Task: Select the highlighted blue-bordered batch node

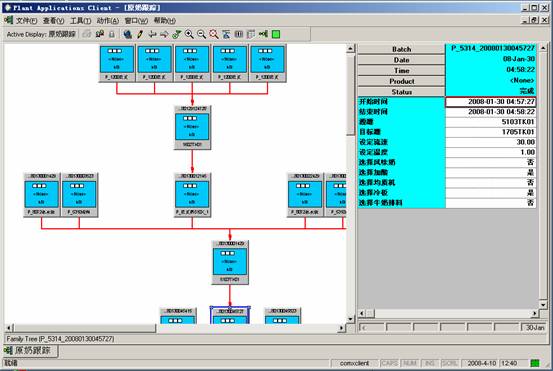Action: click(230, 315)
